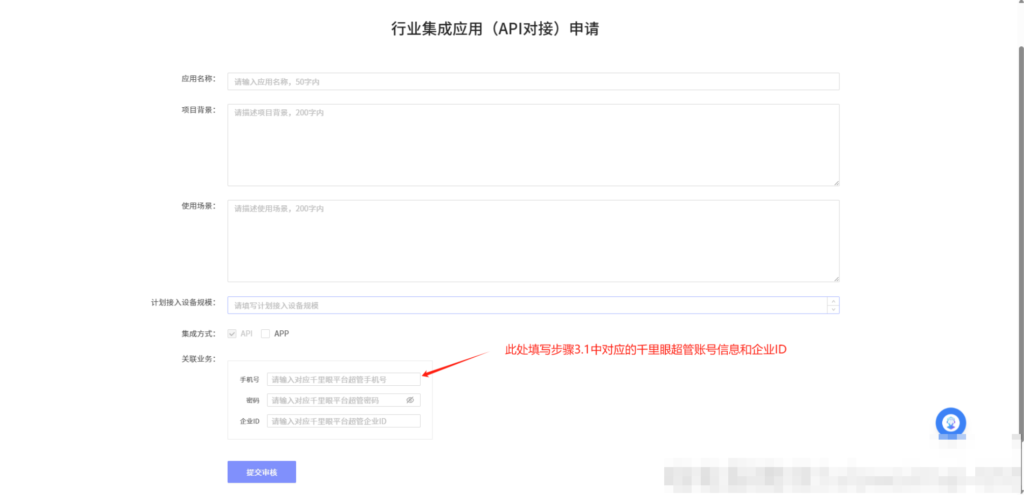Image resolution: width=1024 pixels, height=495 pixels.
Task: Click the 关联业务 label
Action: click(198, 359)
